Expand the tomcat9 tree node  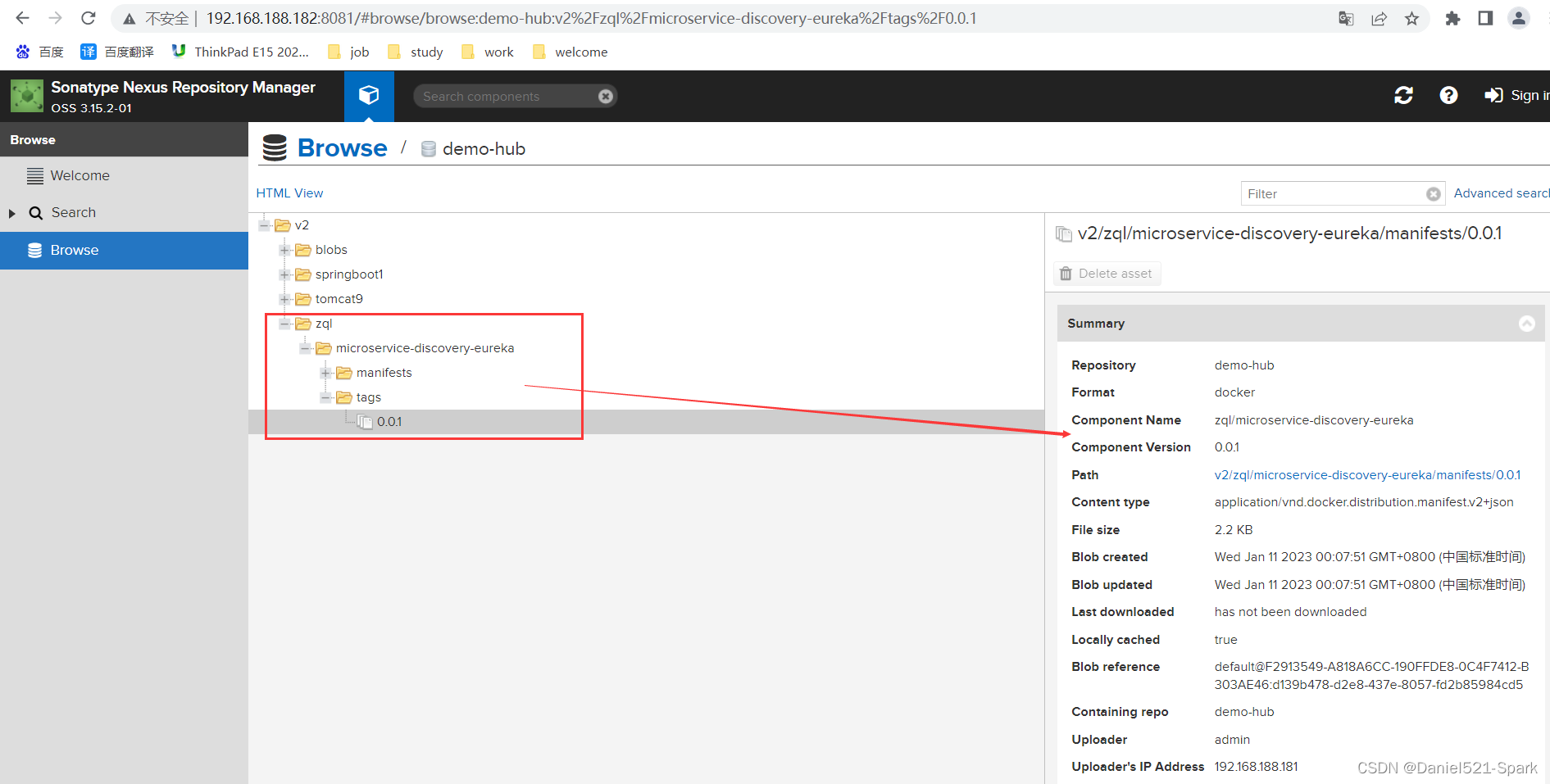pyautogui.click(x=284, y=299)
